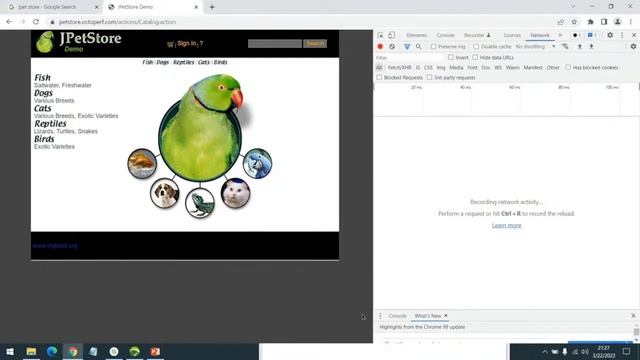Open the Fish category in sidebar
This screenshot has width=640, height=360.
[42, 78]
